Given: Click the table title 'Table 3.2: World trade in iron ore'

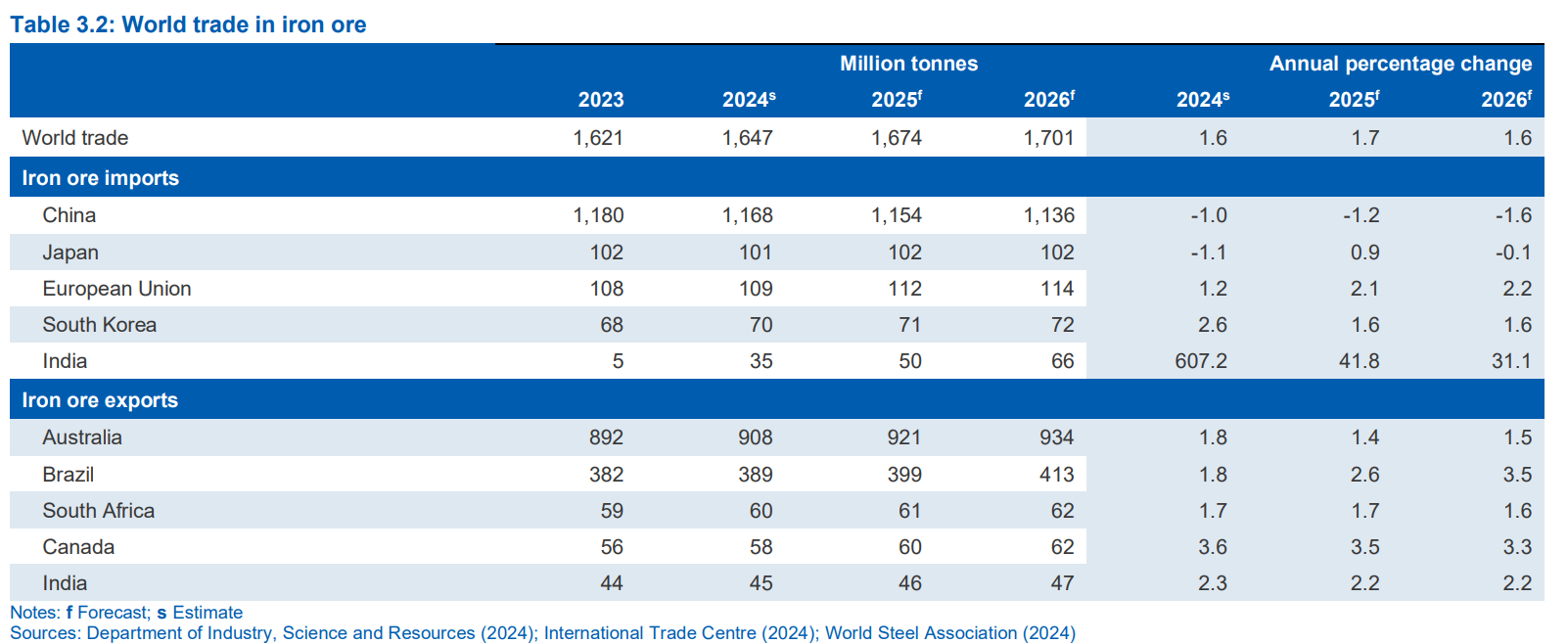Looking at the screenshot, I should (188, 24).
